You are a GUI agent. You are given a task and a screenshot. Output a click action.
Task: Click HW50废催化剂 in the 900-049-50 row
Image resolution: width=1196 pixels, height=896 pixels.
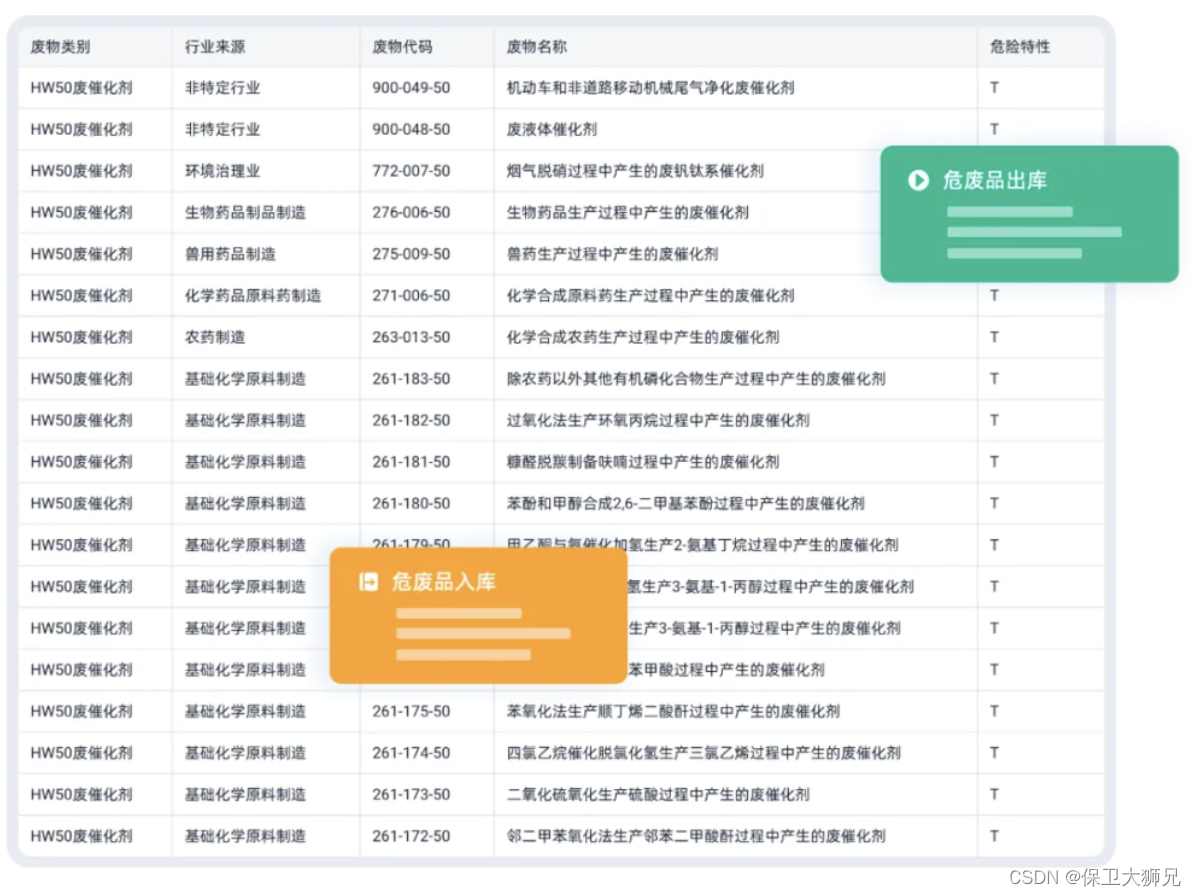pyautogui.click(x=82, y=88)
